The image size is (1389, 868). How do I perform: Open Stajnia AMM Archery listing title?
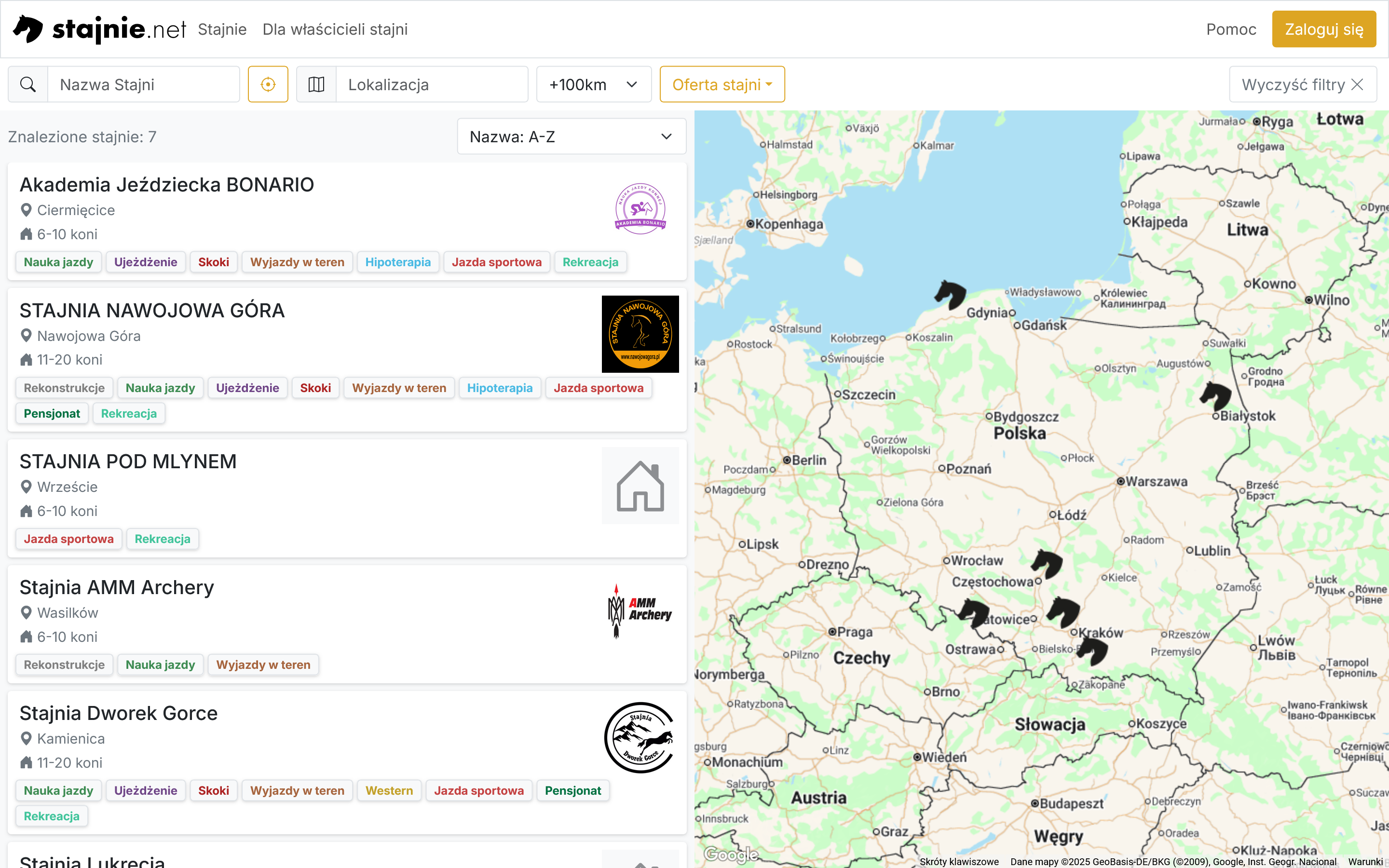coord(117,587)
